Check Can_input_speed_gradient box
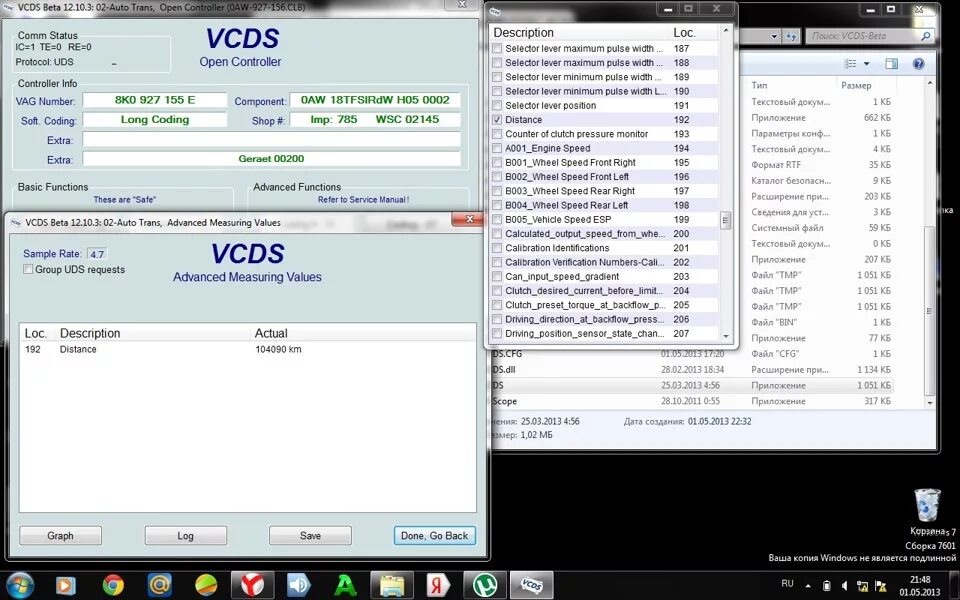960x600 pixels. 497,276
